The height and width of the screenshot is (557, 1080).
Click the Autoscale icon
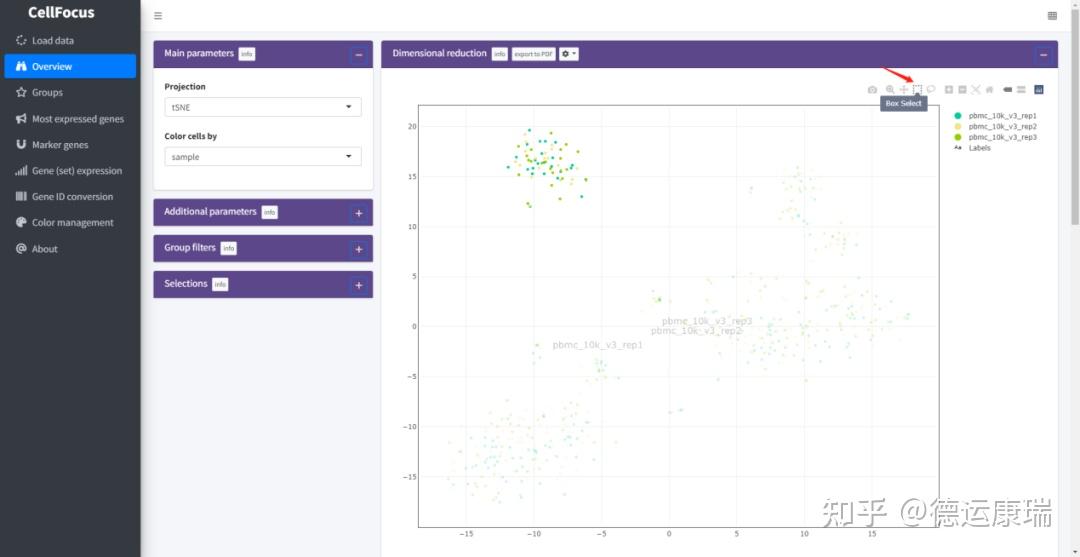975,90
